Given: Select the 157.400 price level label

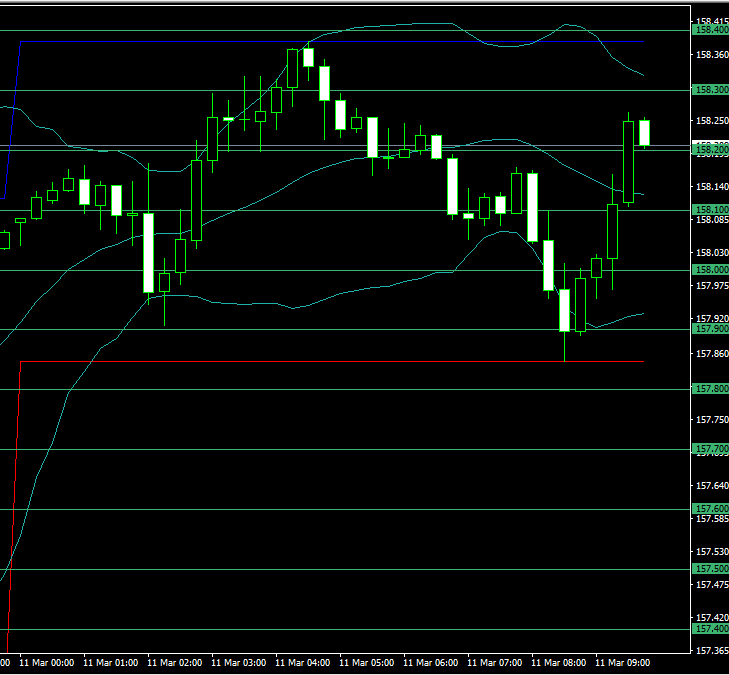Looking at the screenshot, I should (x=710, y=628).
